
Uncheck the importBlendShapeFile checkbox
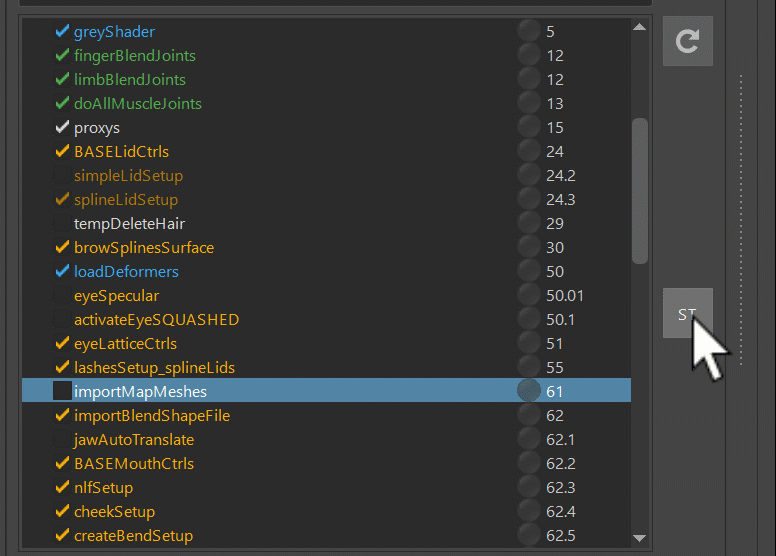point(62,416)
